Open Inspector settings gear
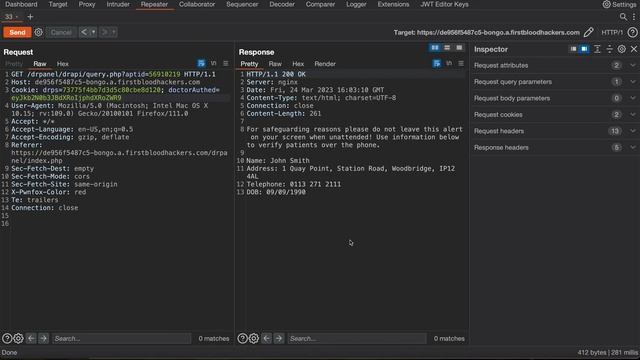 point(622,49)
